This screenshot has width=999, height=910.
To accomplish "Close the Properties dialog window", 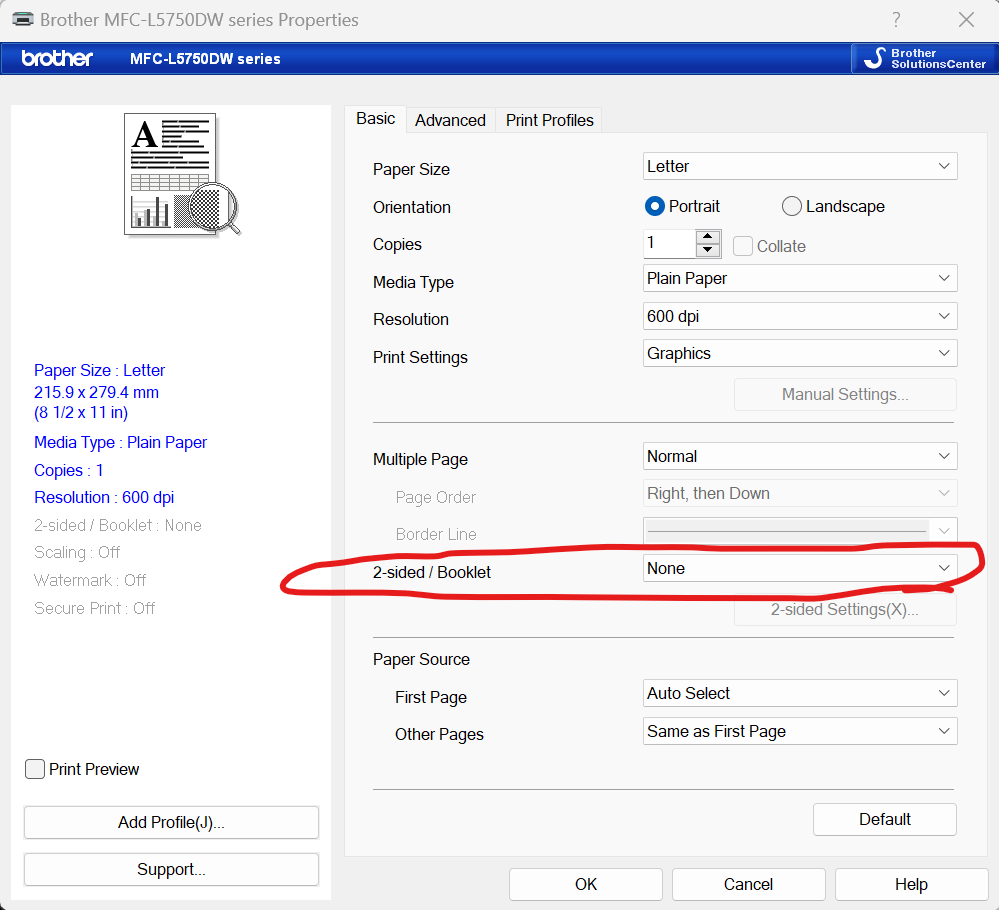I will (x=967, y=20).
